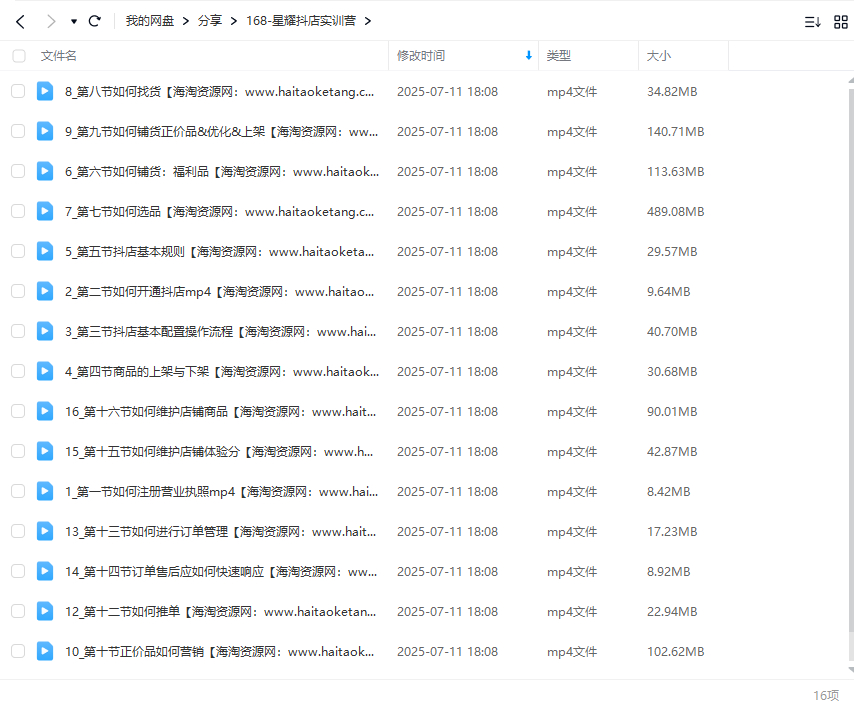Expand chevron after 168-星耀抖店实训营 breadcrumb
Screen dimensions: 854x702
point(368,21)
